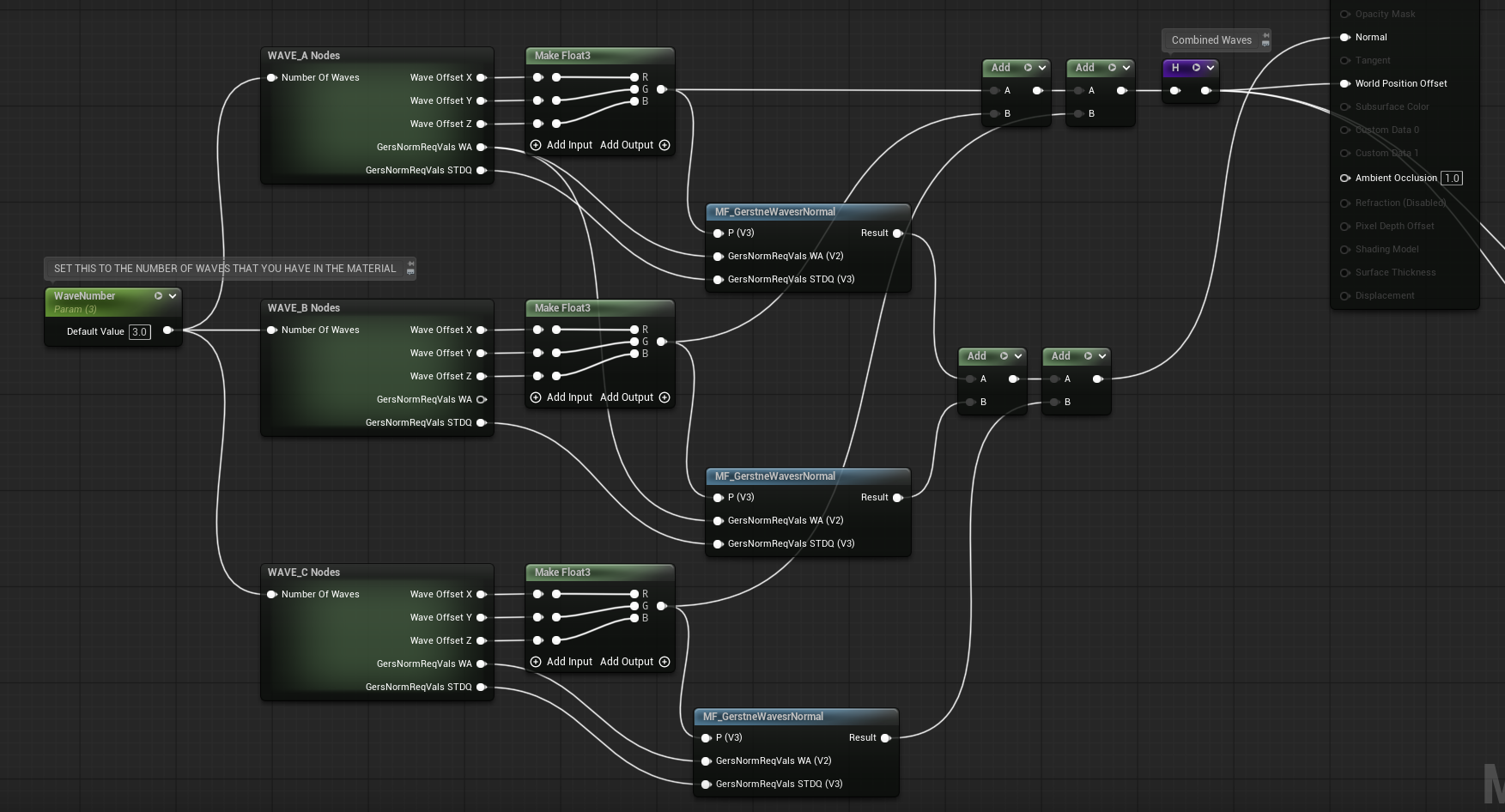Toggle bubble visibility on the Combined Waves comment

tap(1265, 44)
